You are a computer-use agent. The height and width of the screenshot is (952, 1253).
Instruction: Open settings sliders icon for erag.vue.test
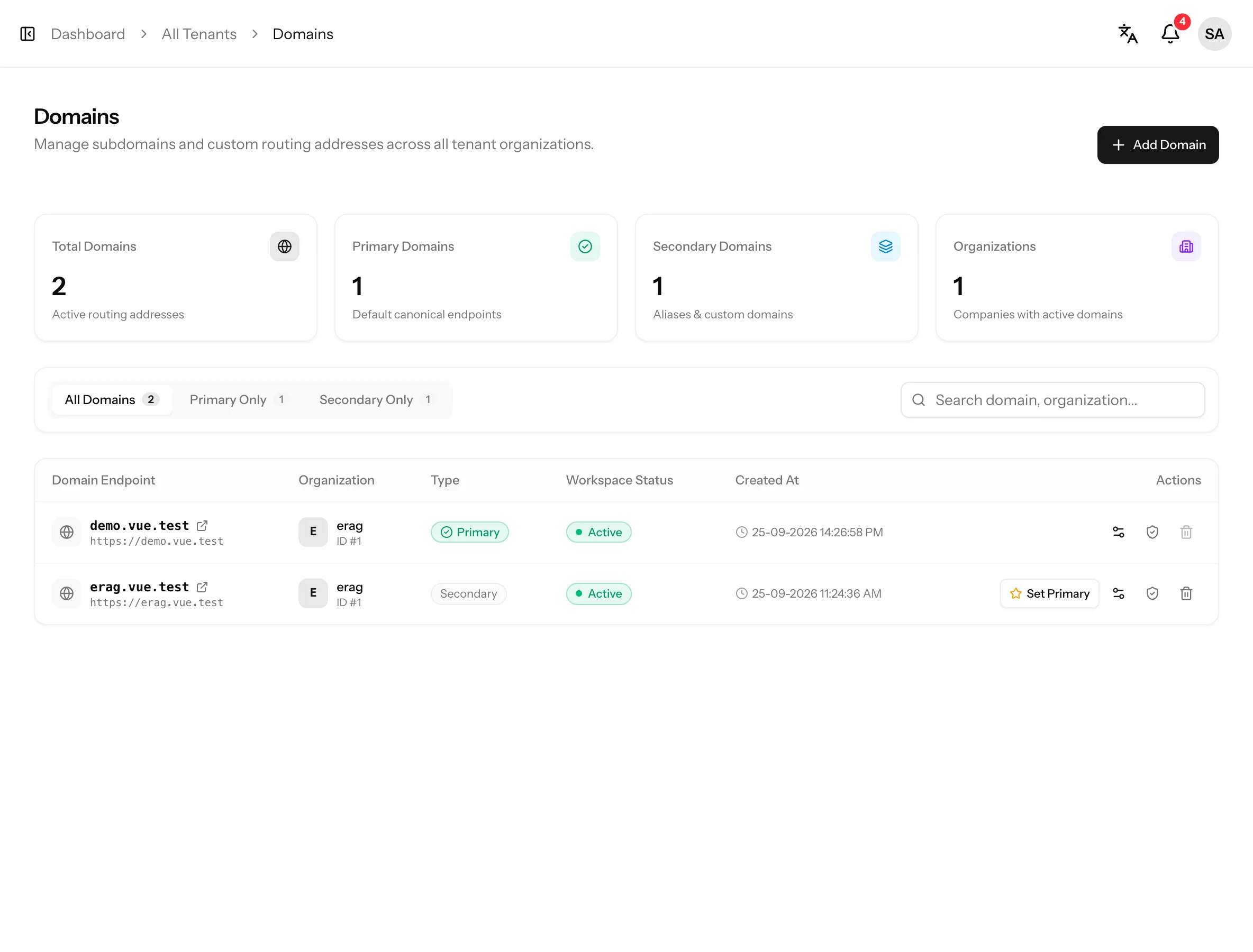click(1118, 593)
